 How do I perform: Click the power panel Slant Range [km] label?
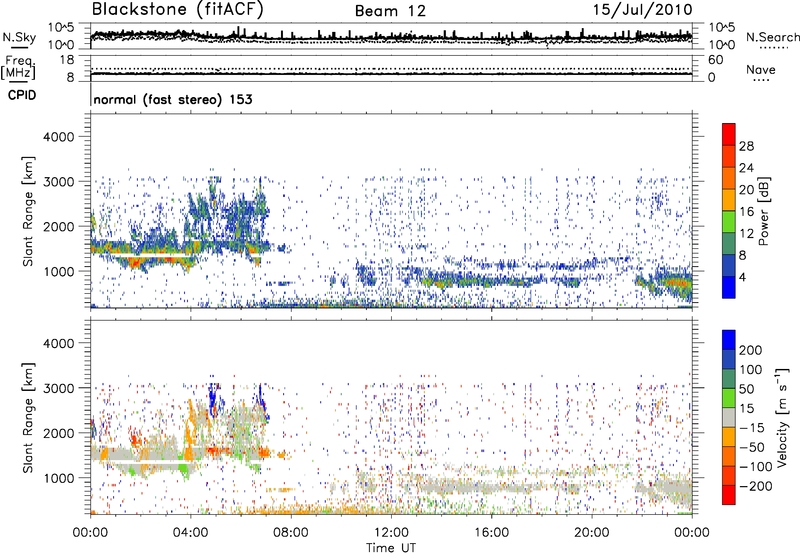(28, 211)
